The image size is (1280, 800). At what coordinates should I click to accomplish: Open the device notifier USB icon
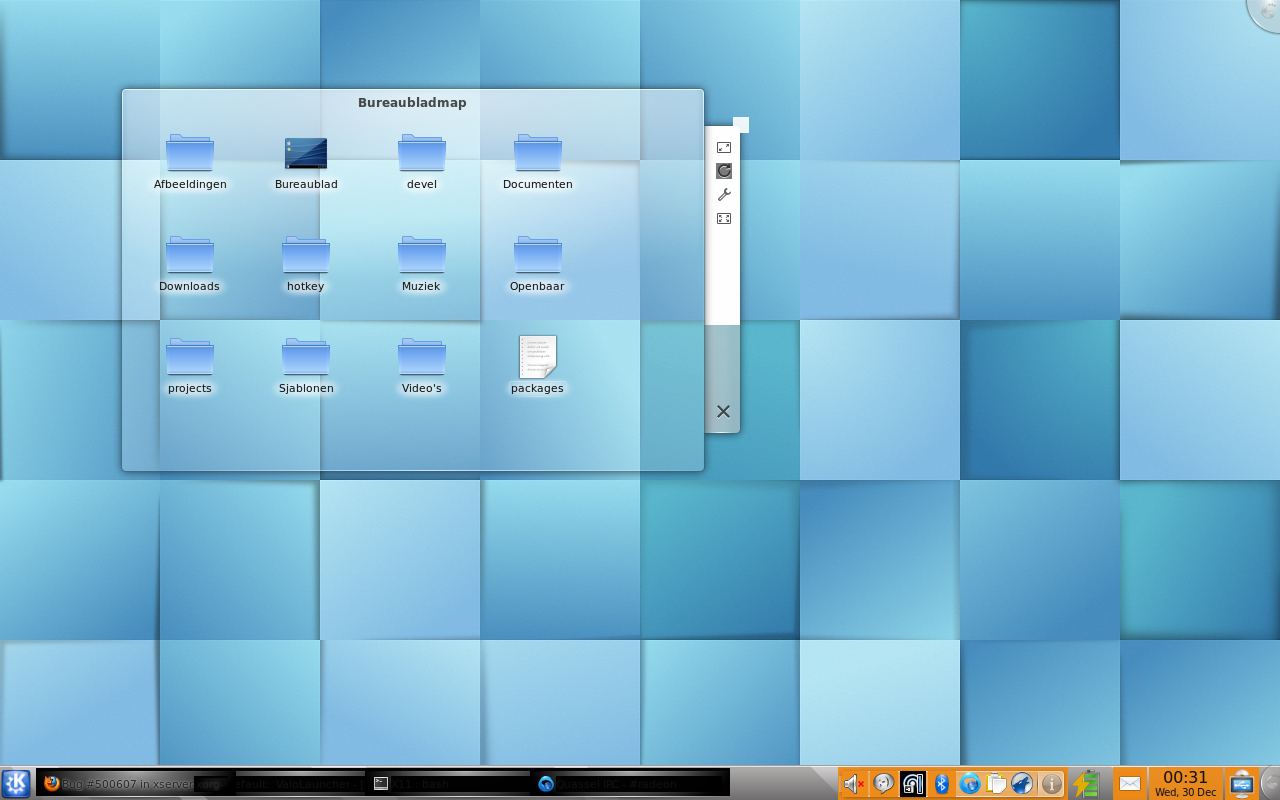click(1241, 784)
